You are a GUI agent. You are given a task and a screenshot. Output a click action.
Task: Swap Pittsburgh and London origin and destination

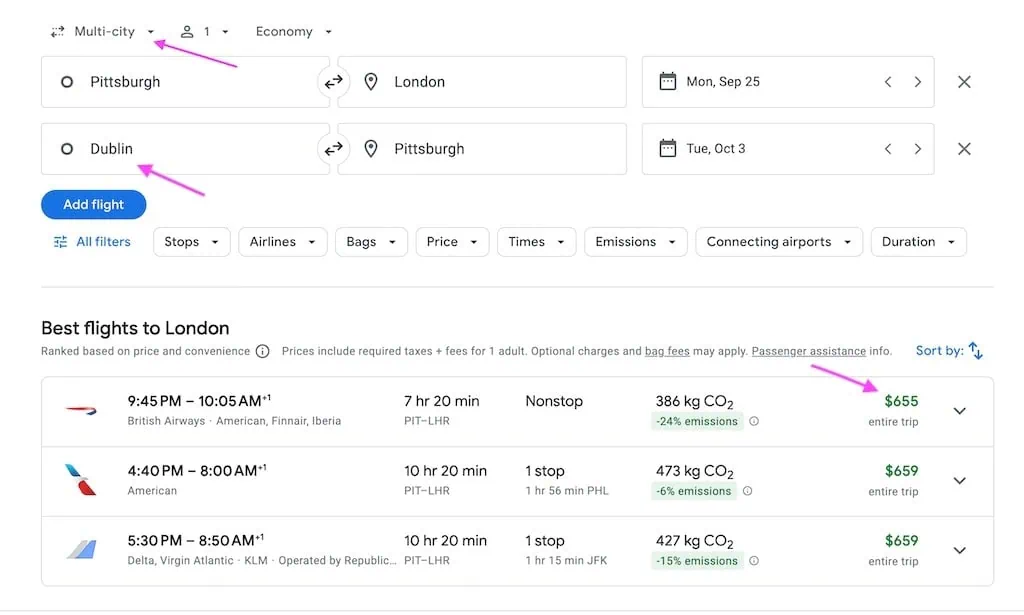(334, 82)
